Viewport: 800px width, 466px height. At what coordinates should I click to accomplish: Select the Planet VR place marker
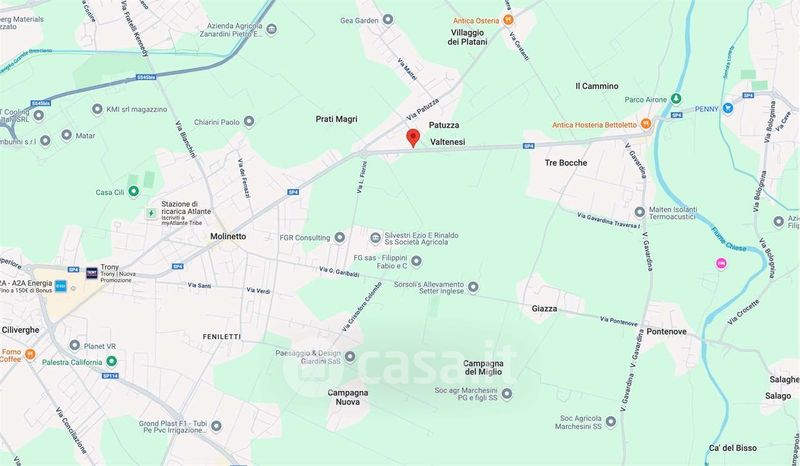pyautogui.click(x=75, y=346)
